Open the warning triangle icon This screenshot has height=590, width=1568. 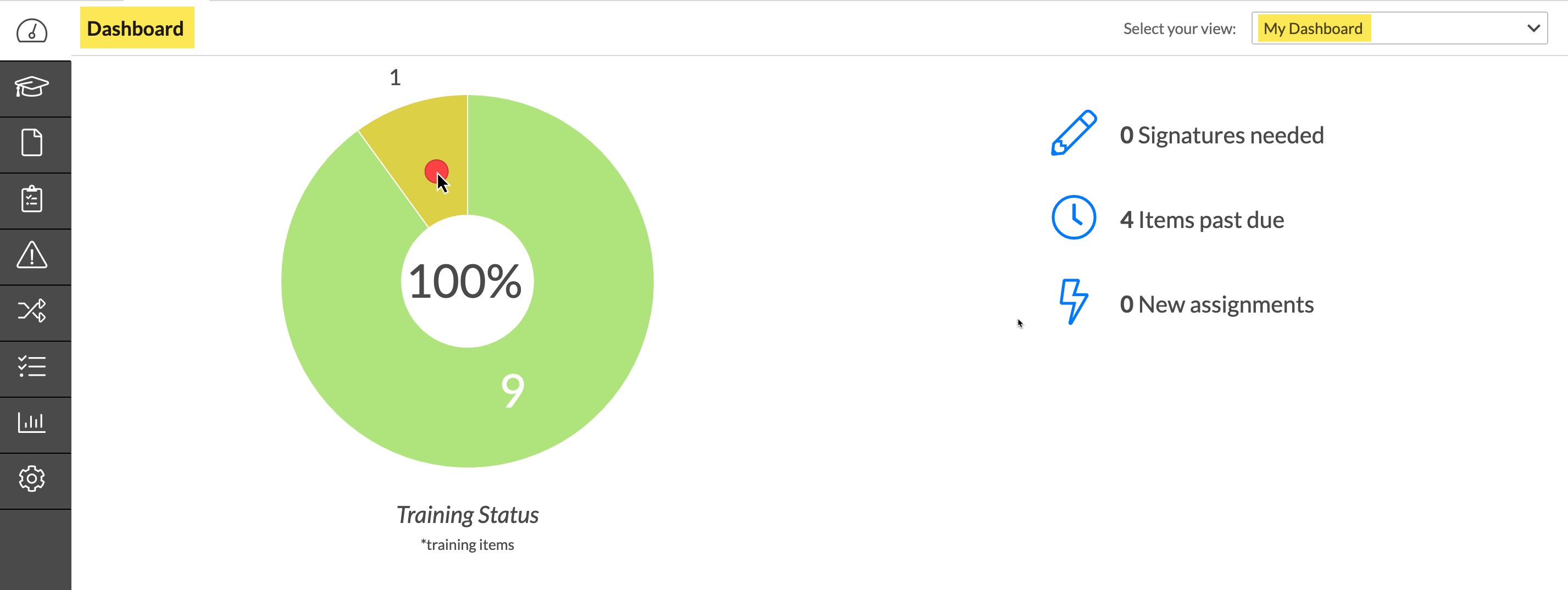[32, 254]
